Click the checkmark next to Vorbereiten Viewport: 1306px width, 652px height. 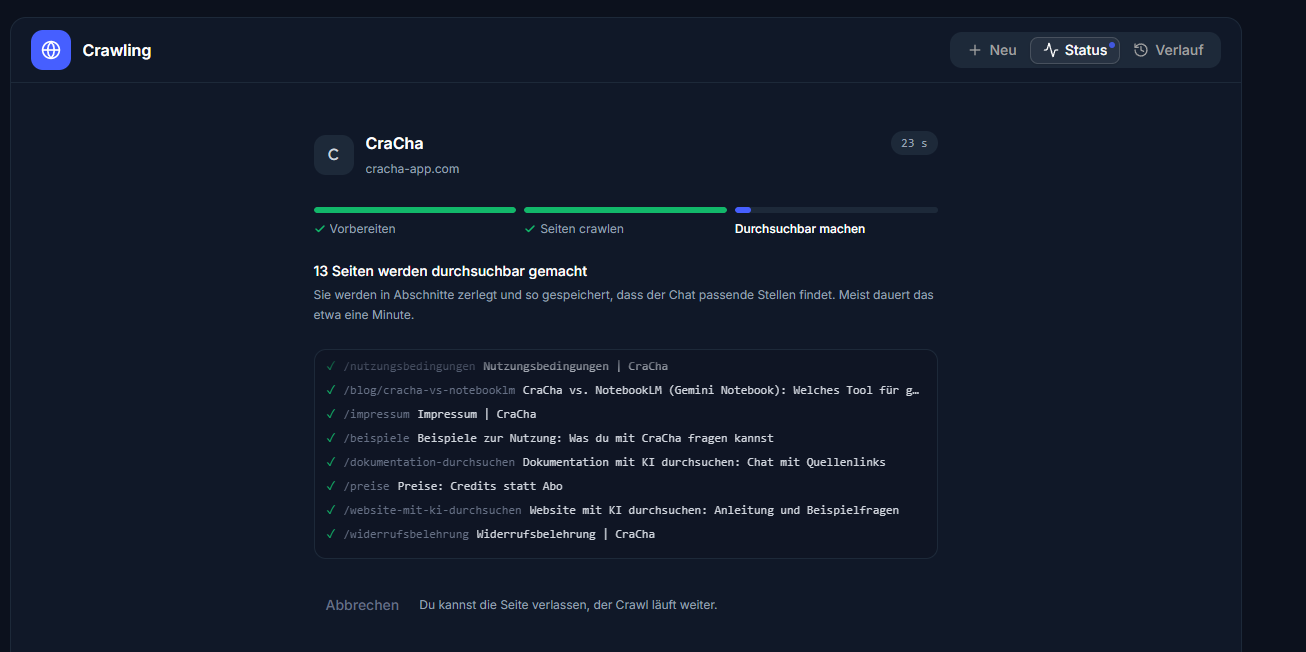320,229
